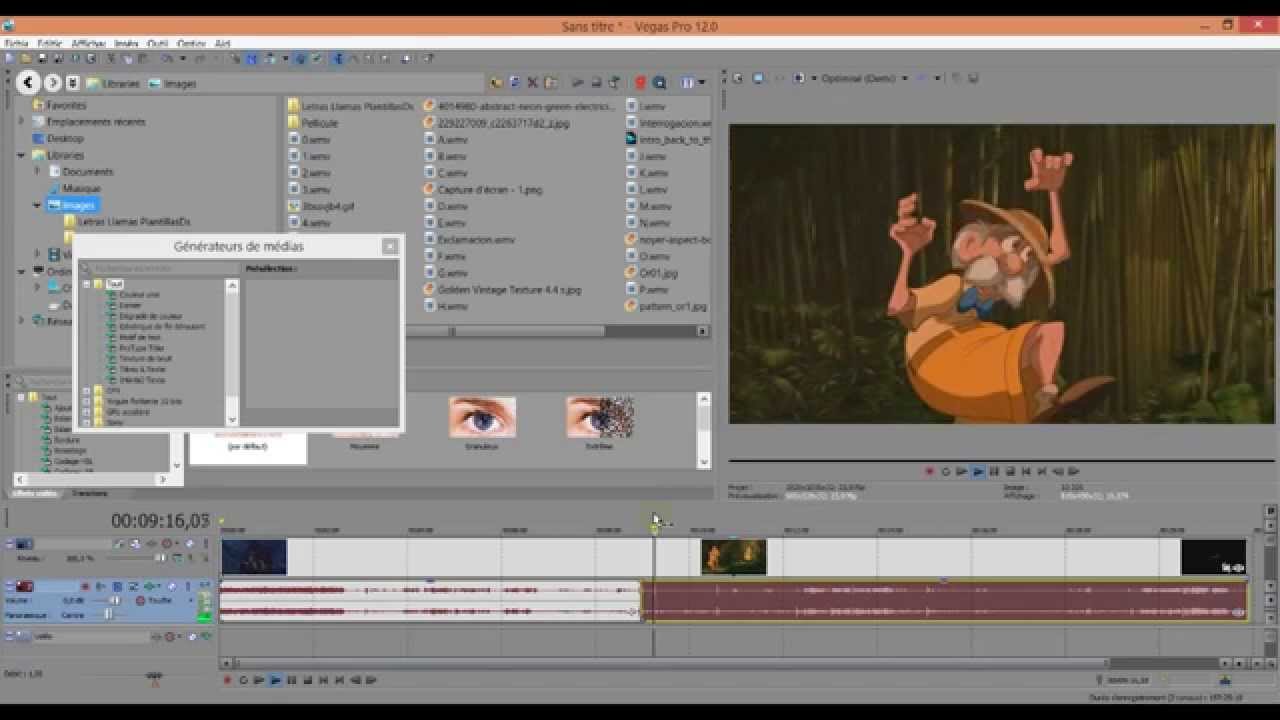
Task: Expand the Documents tree node
Action: 38,171
